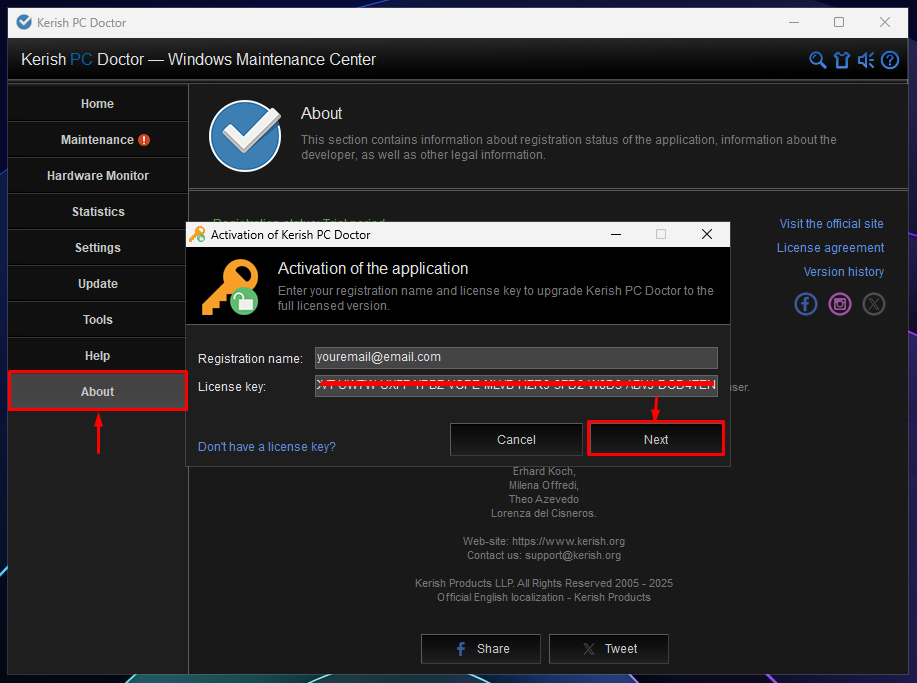Click the License key field

(516, 386)
